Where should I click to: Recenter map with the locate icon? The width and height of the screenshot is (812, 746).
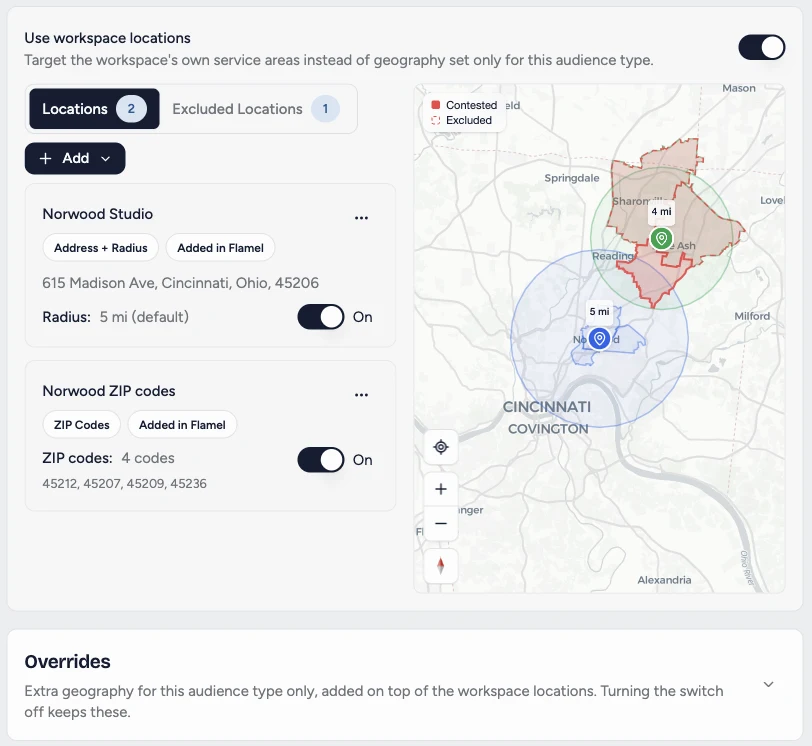pos(441,447)
